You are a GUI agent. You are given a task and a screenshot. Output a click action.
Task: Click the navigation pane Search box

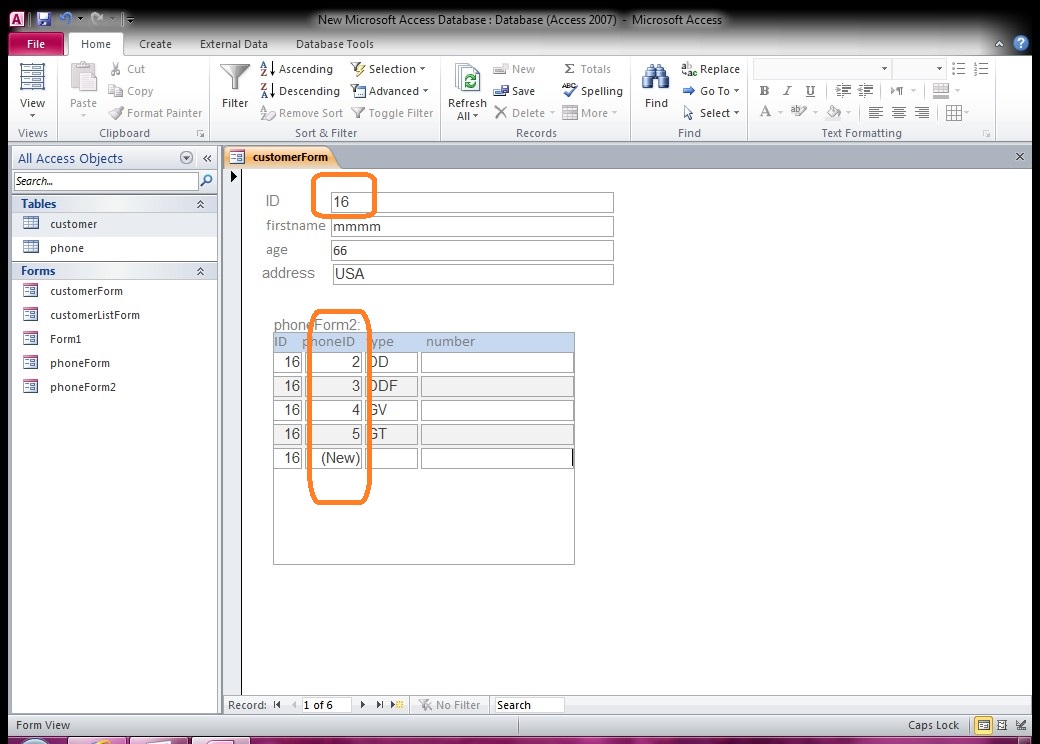coord(106,181)
